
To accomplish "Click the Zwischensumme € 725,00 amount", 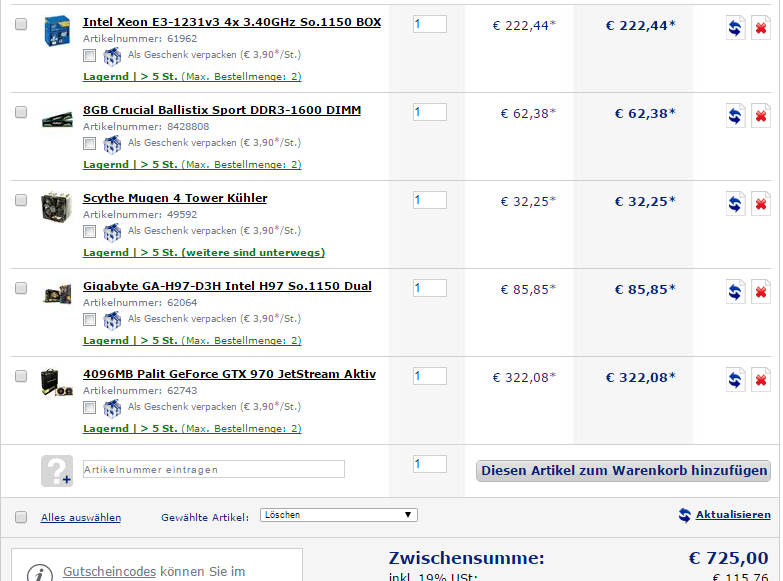I will [729, 558].
